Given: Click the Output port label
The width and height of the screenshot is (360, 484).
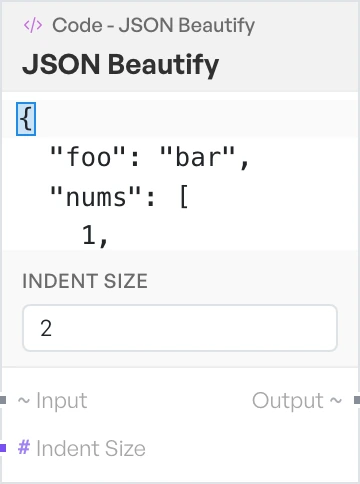Looking at the screenshot, I should click(288, 400).
